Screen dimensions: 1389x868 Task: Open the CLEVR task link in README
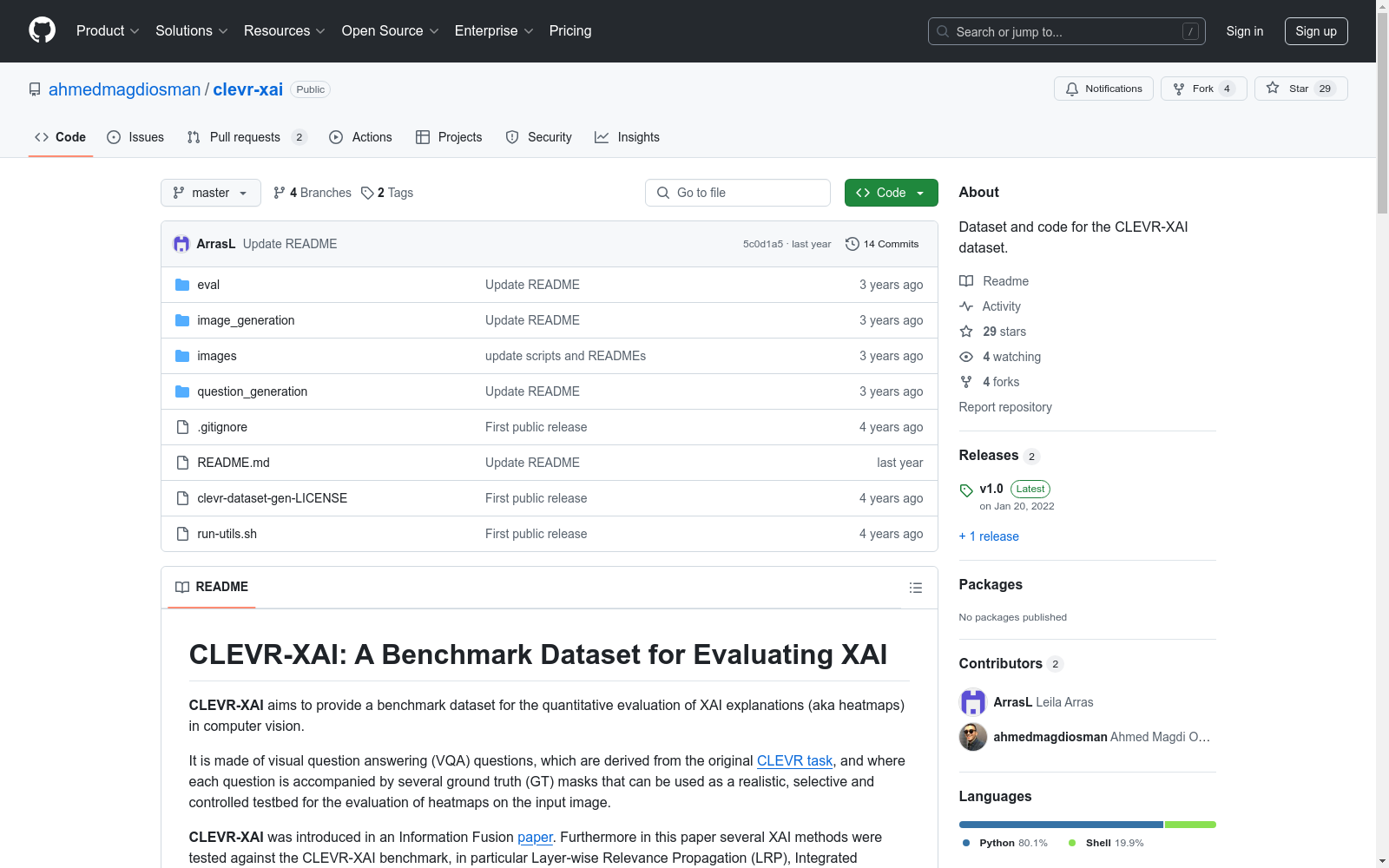tap(794, 760)
